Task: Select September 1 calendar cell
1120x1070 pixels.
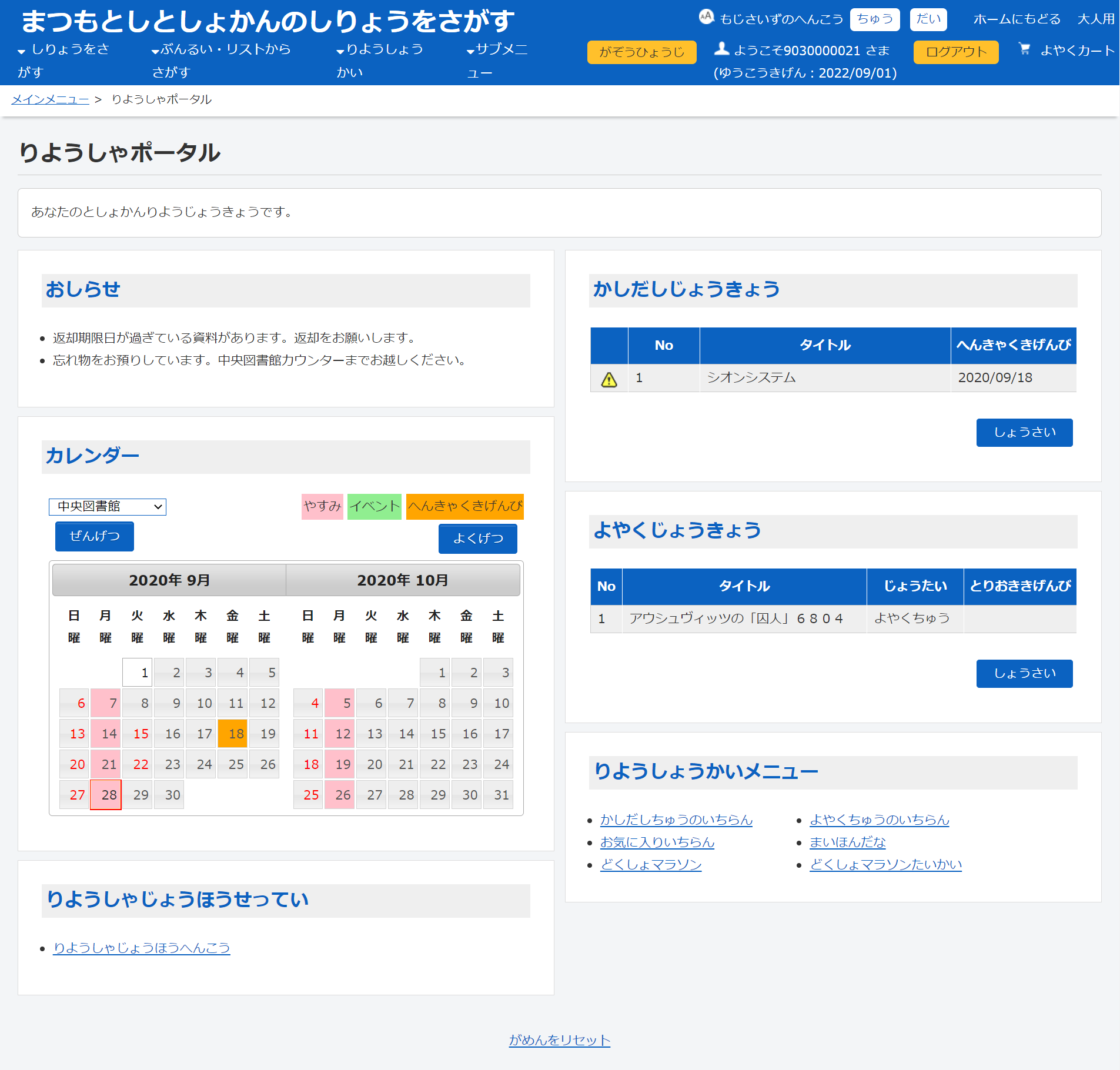Action: (x=138, y=673)
